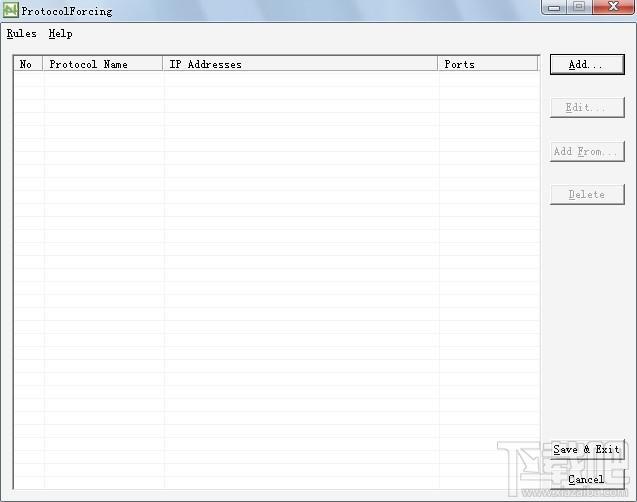Click the empty rules list area
The image size is (637, 502).
point(276,279)
